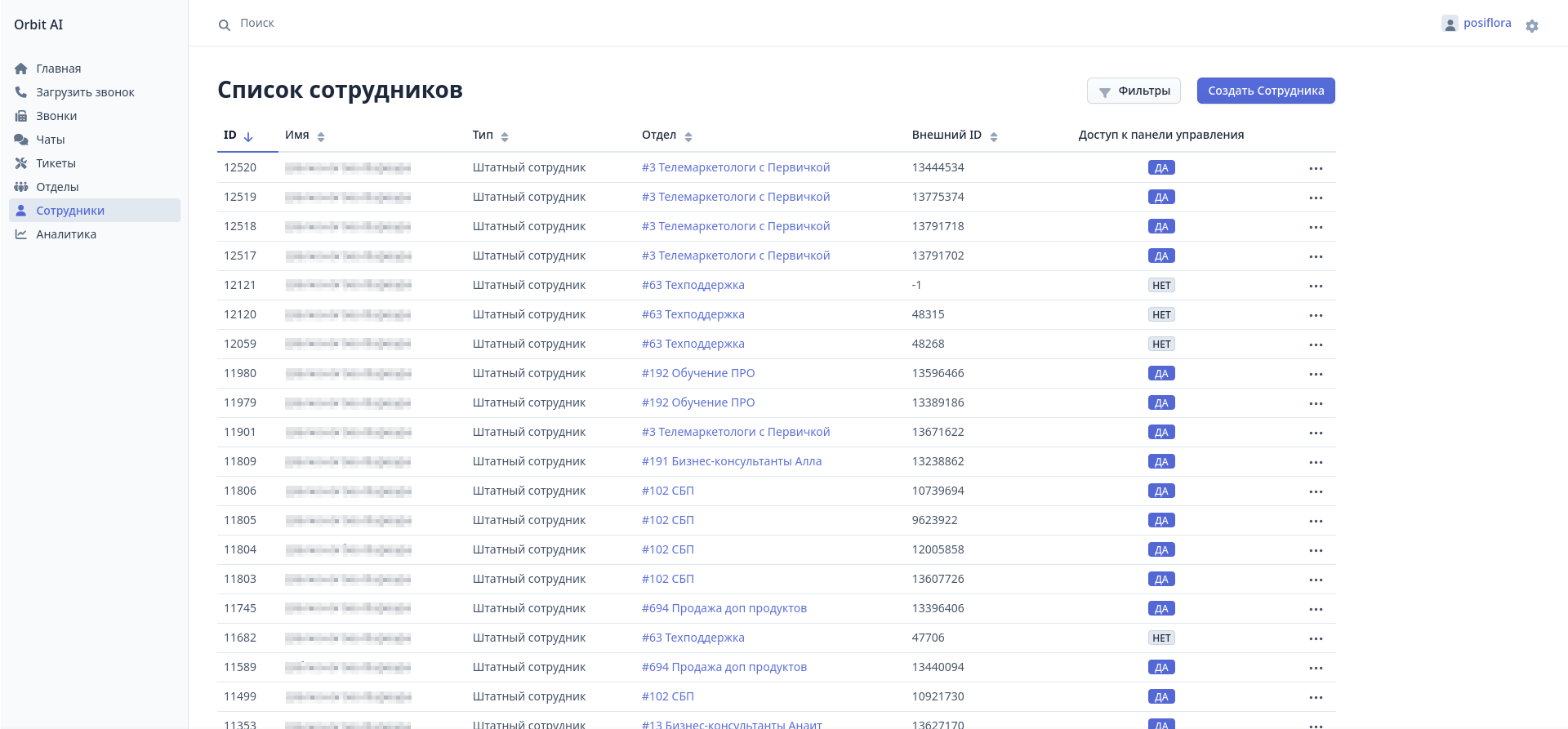Click blurred name in row 12519
The width and height of the screenshot is (1568, 729).
(x=348, y=198)
